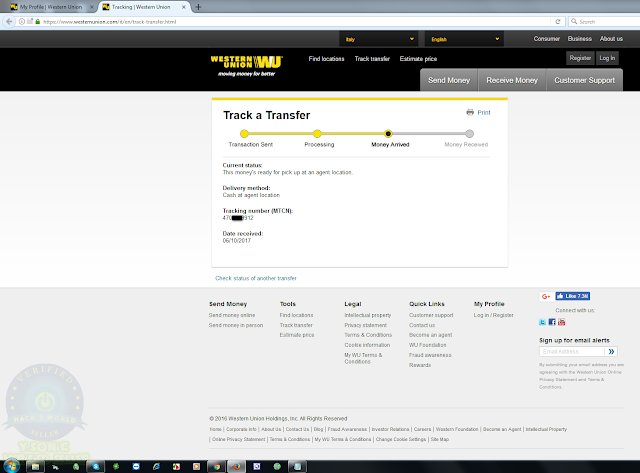Click the green padlock in the address bar
The height and width of the screenshot is (473, 640).
pos(38,22)
